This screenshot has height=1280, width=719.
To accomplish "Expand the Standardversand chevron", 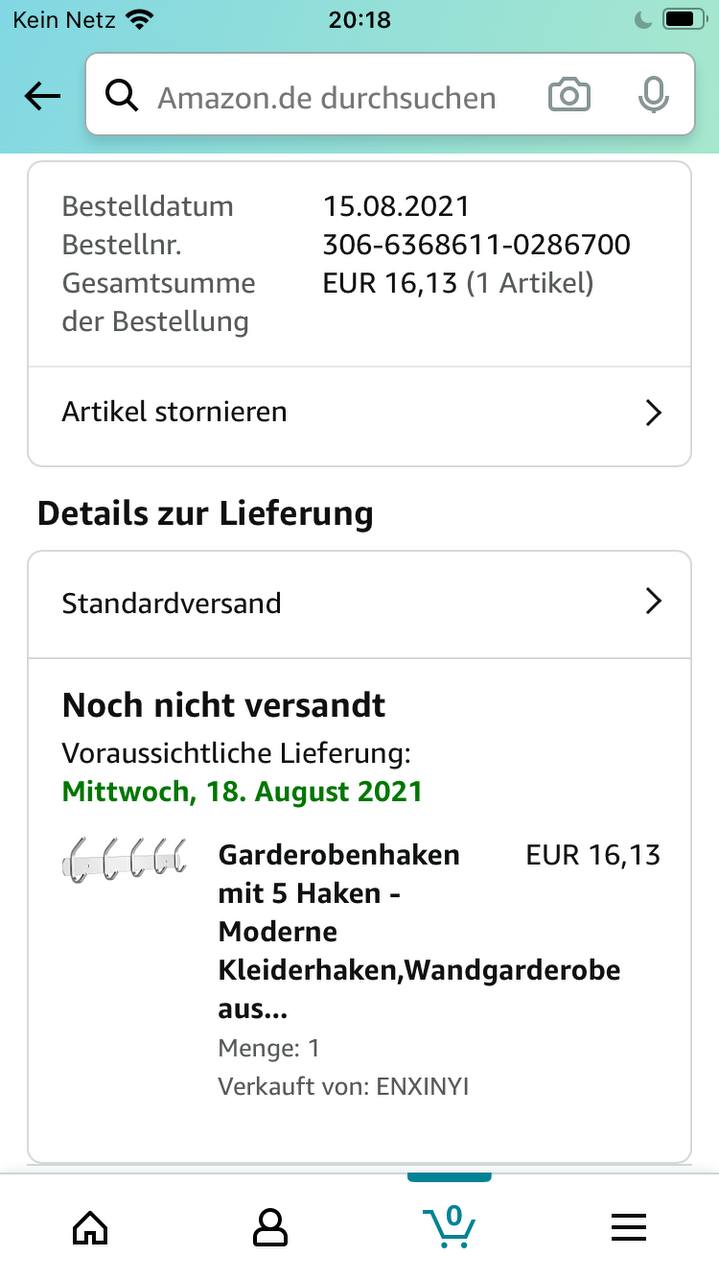I will tap(653, 601).
